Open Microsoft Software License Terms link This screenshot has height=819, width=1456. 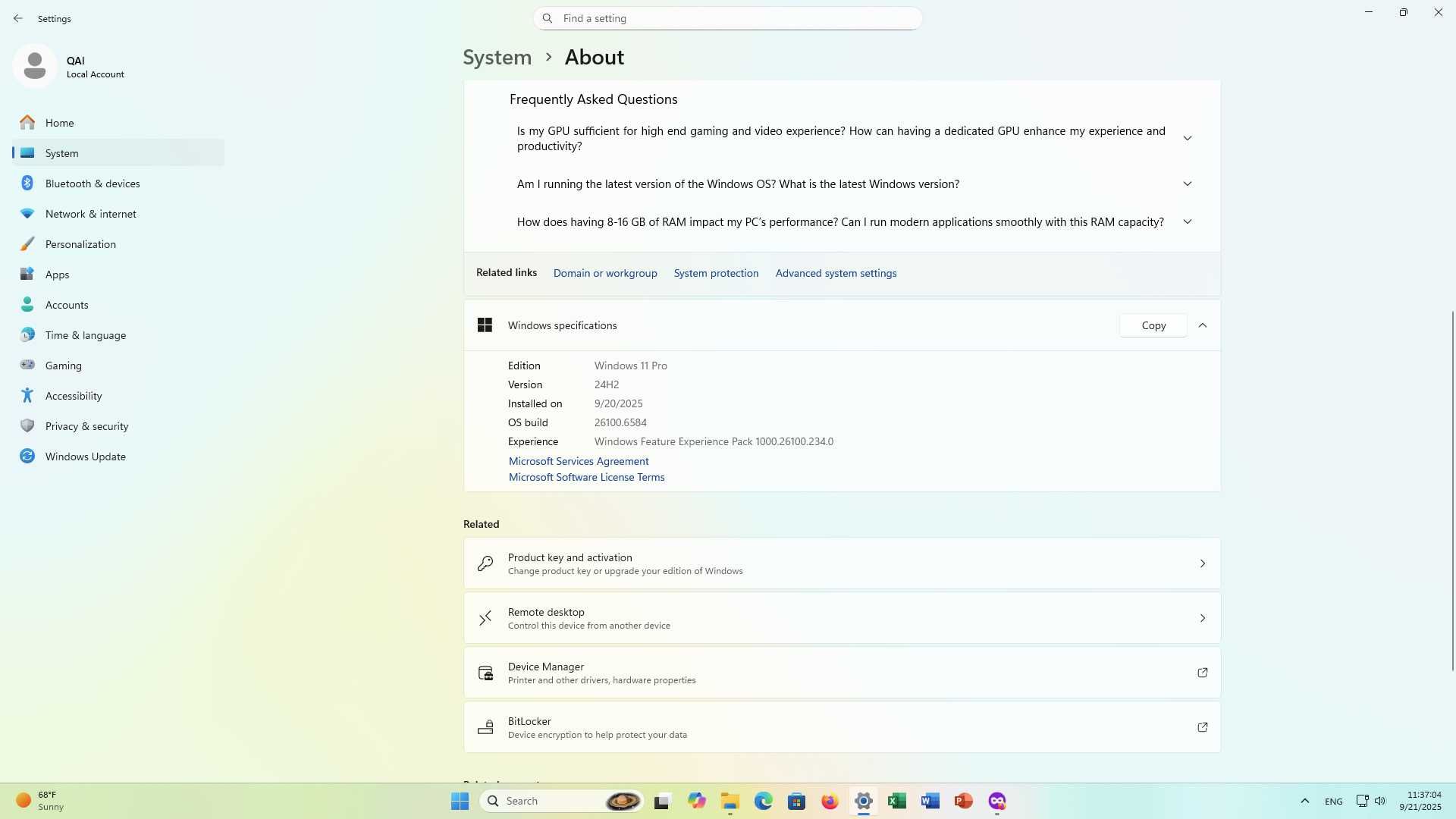click(586, 477)
